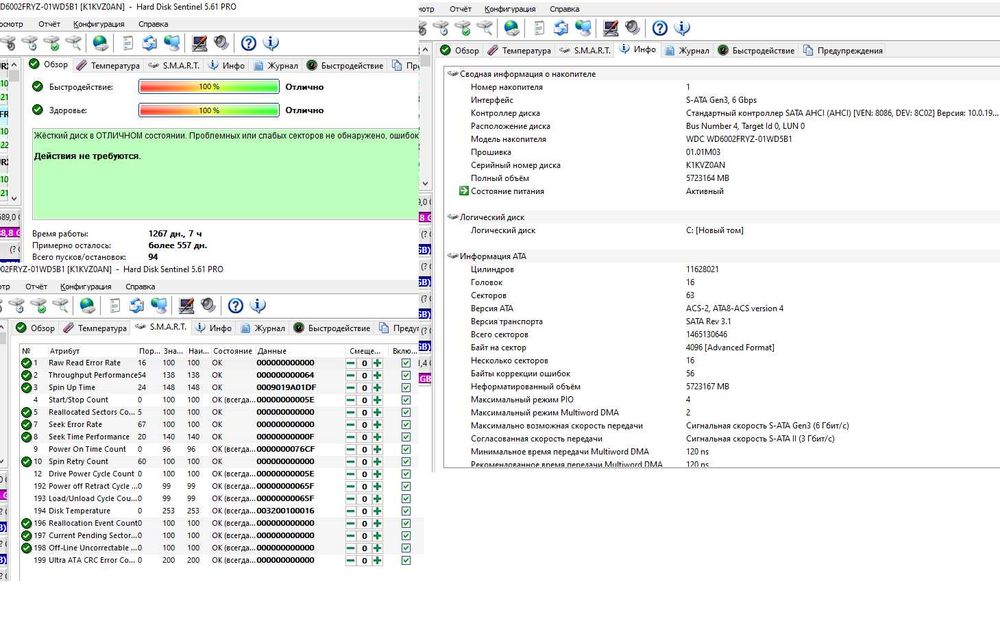Click globe icon in the Info window toolbar
The width and height of the screenshot is (1000, 619).
511,27
